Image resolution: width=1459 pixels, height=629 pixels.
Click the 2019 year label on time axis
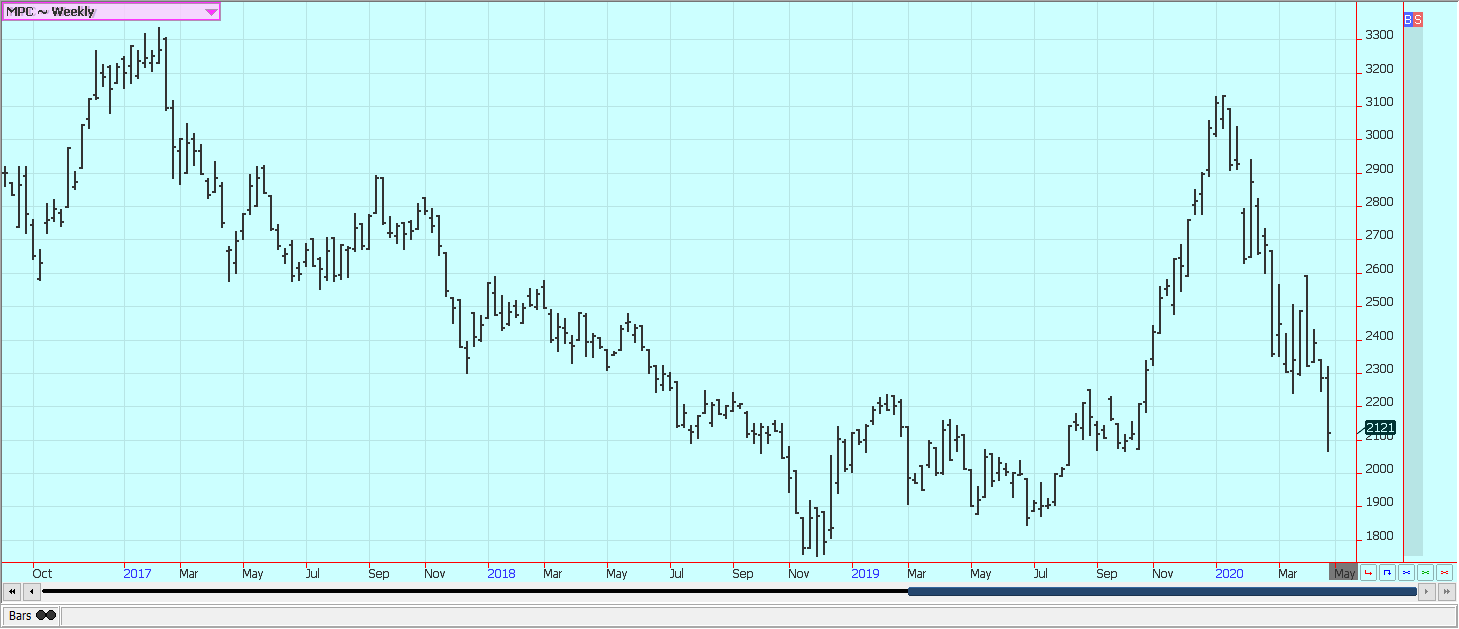[x=865, y=574]
